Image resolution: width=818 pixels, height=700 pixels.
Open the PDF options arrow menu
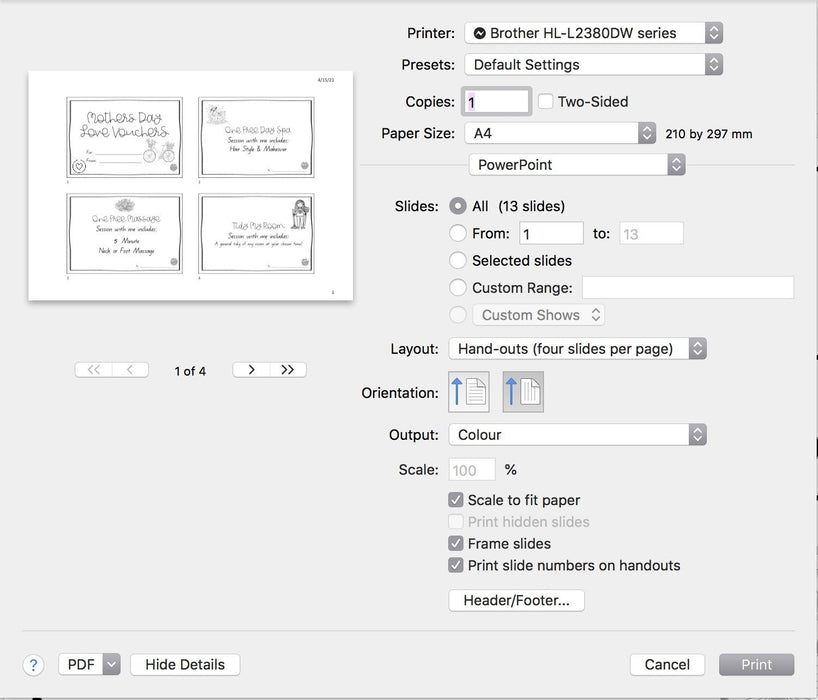coord(111,665)
